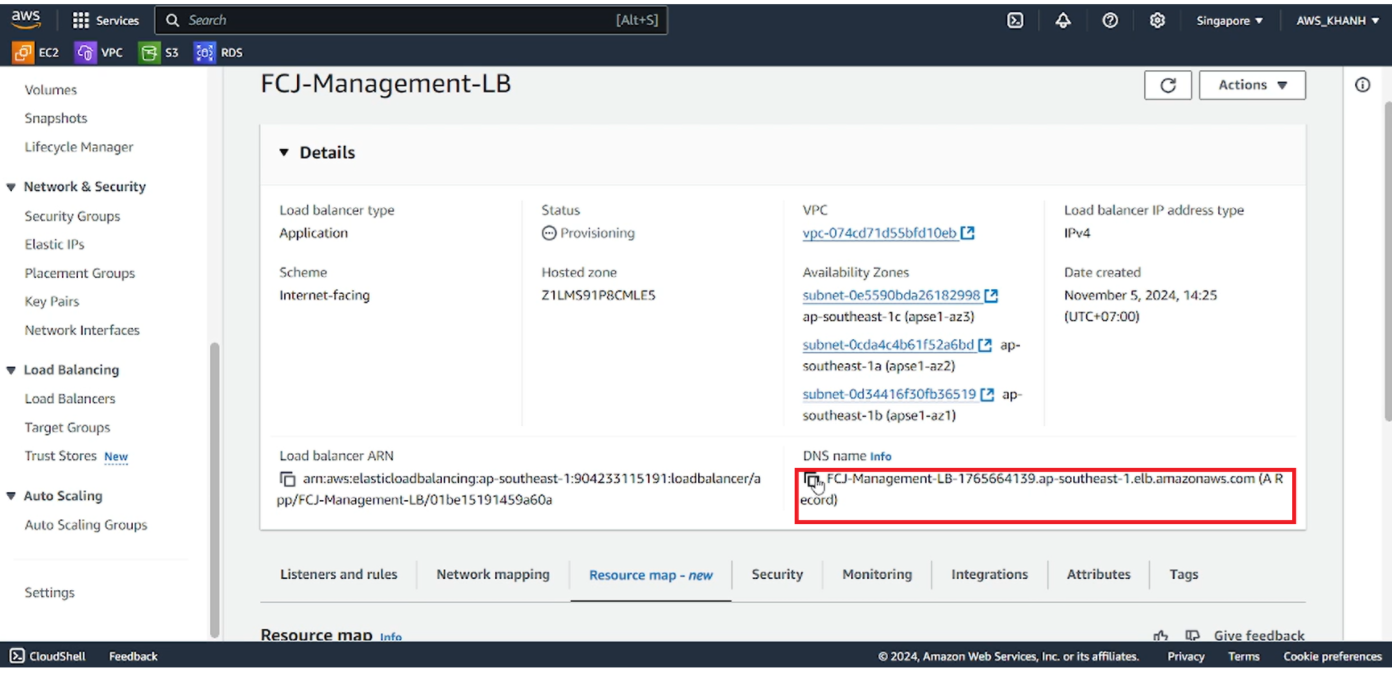Screen dimensions: 1392x684
Task: Switch to the Listeners and rules tab
Action: (x=338, y=575)
